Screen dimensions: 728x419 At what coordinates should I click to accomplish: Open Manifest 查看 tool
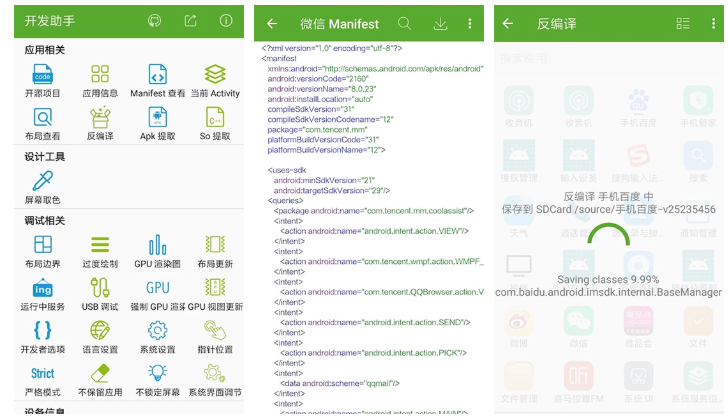[157, 81]
